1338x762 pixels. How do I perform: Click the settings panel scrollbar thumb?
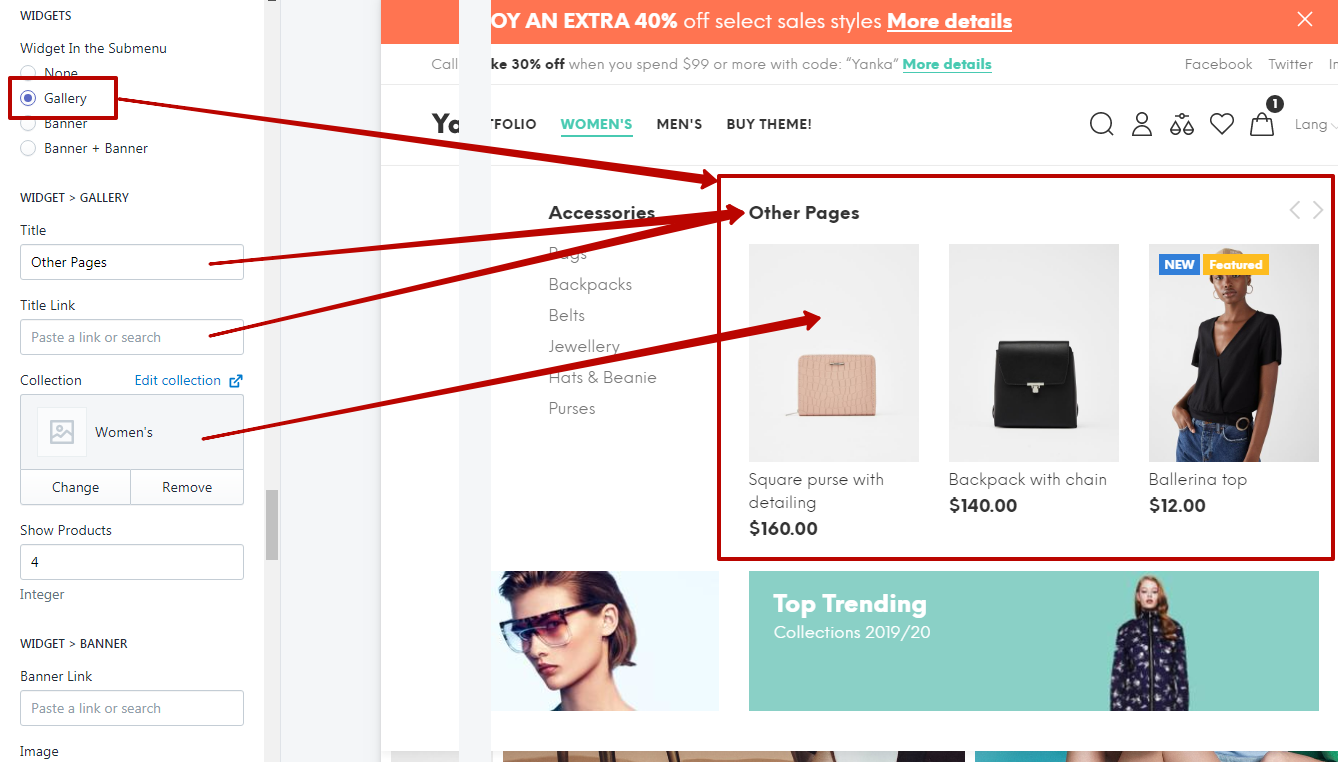click(x=272, y=524)
